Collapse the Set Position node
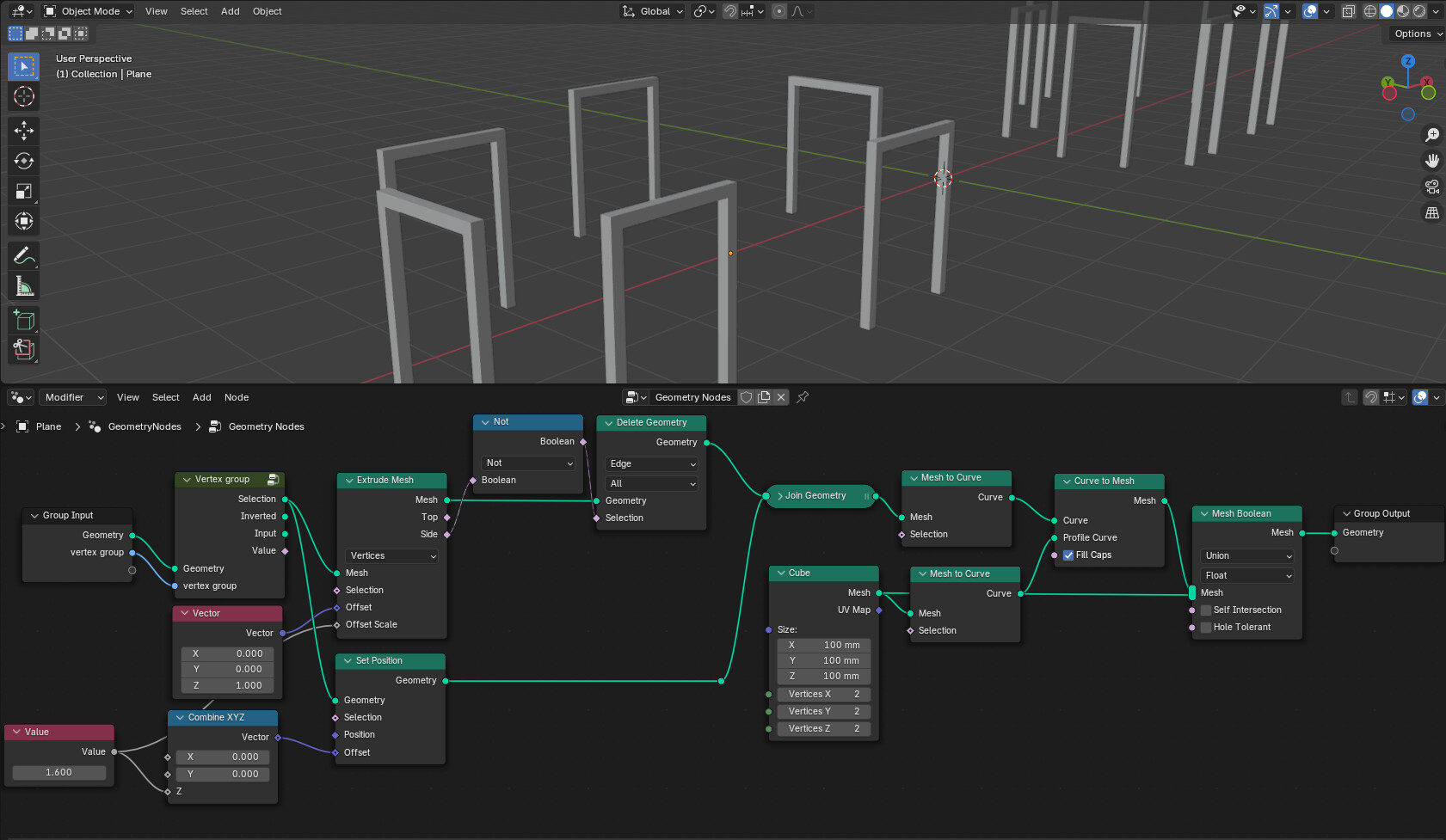The height and width of the screenshot is (840, 1446). tap(348, 661)
